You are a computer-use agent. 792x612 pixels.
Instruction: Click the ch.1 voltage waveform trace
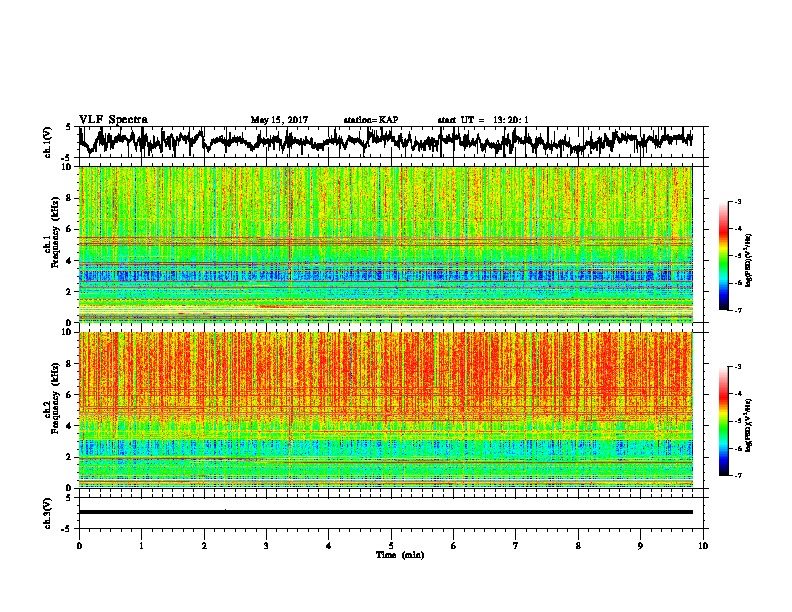[385, 141]
